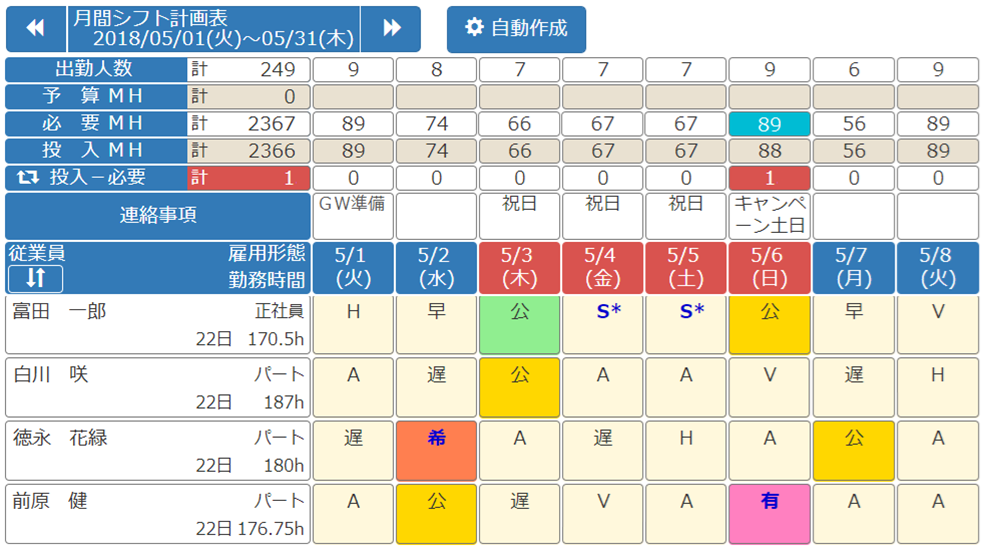Click 徳永 花緑's yellow 公 shift on 5/7

pos(854,451)
